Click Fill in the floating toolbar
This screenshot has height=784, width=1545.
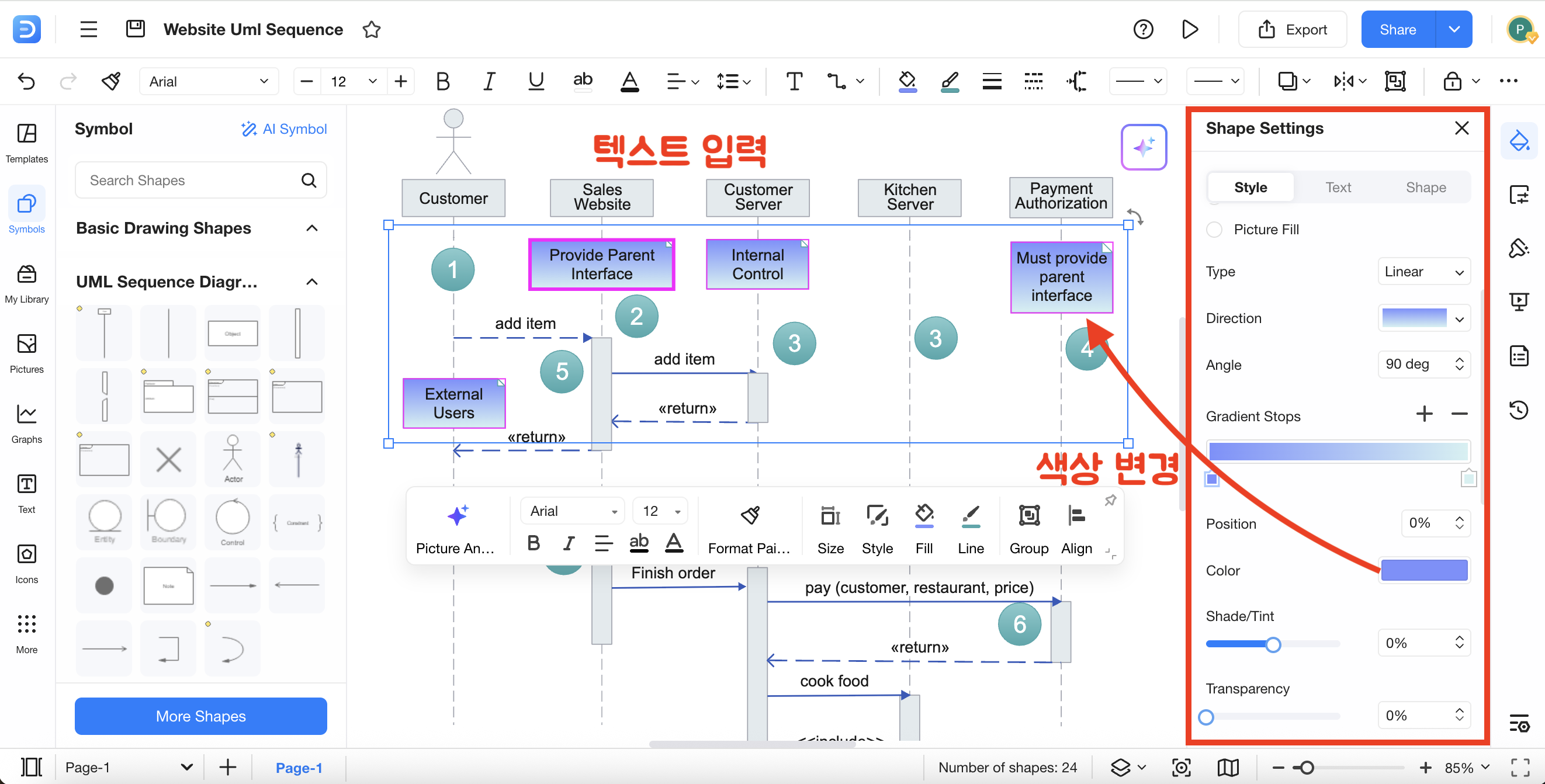click(x=924, y=529)
